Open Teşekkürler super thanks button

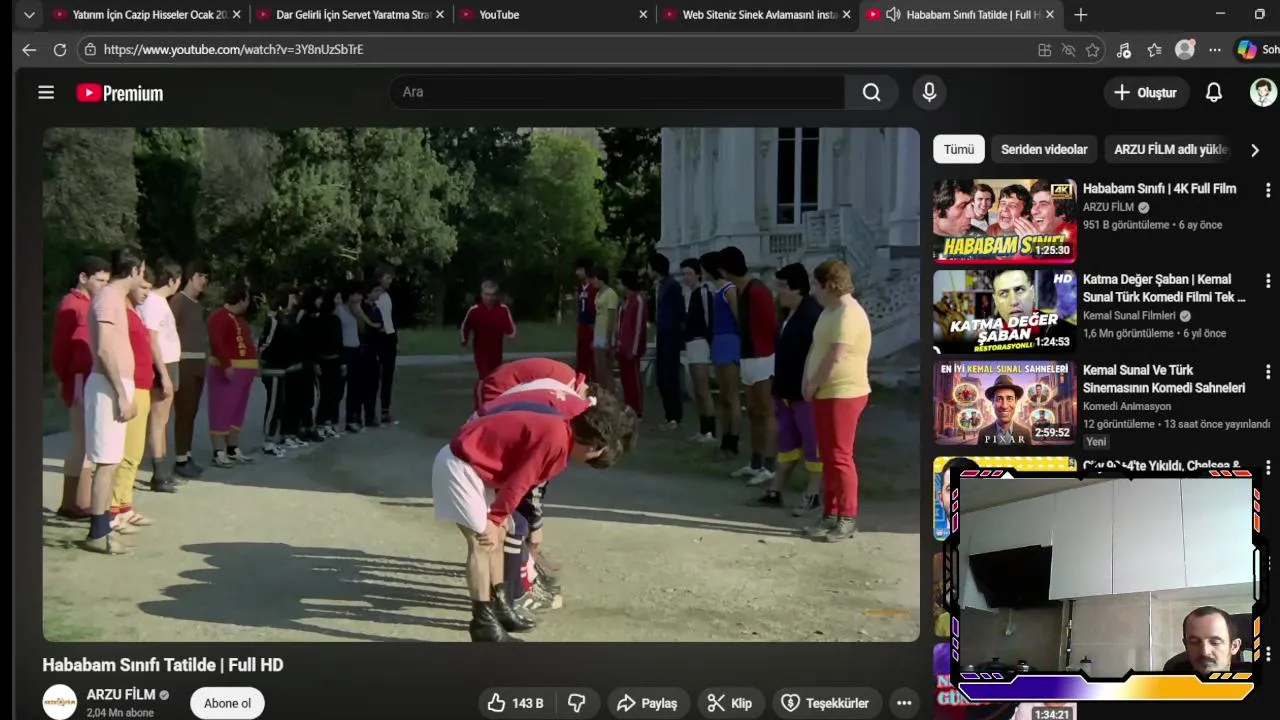tap(826, 703)
